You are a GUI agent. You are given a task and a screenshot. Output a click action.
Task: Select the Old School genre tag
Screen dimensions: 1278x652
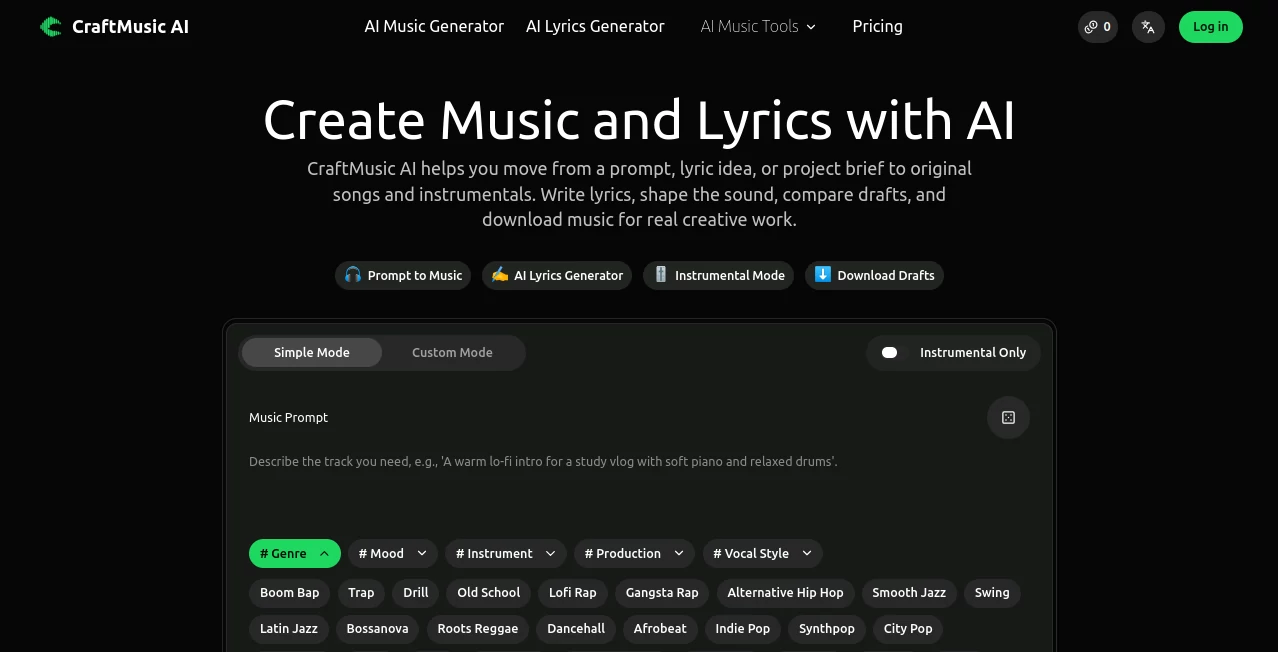(x=489, y=593)
